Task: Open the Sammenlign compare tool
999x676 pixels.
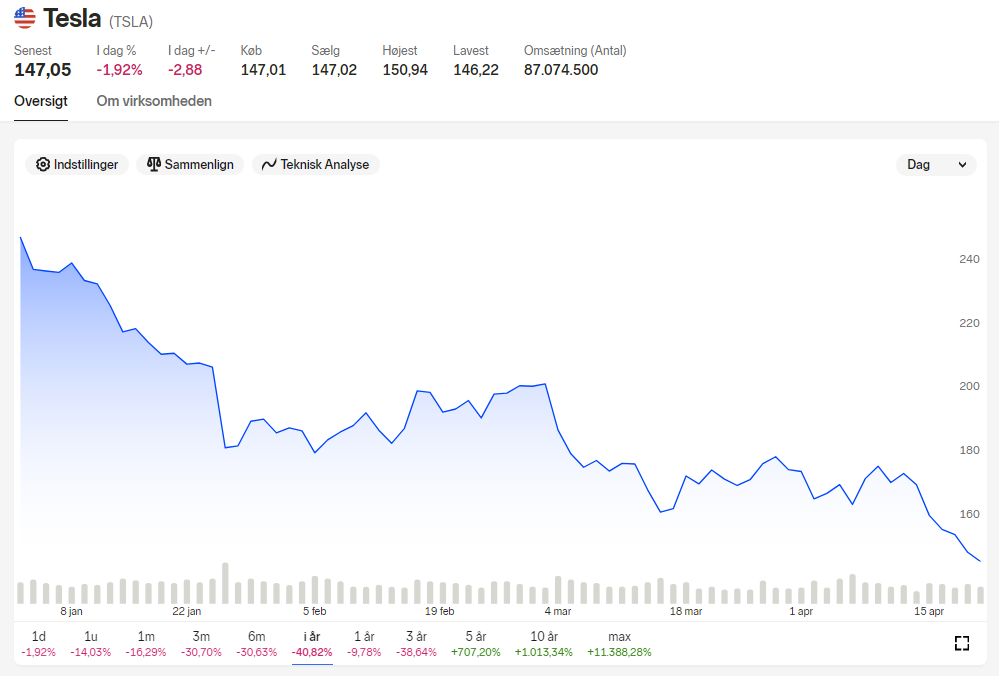Action: pyautogui.click(x=190, y=164)
